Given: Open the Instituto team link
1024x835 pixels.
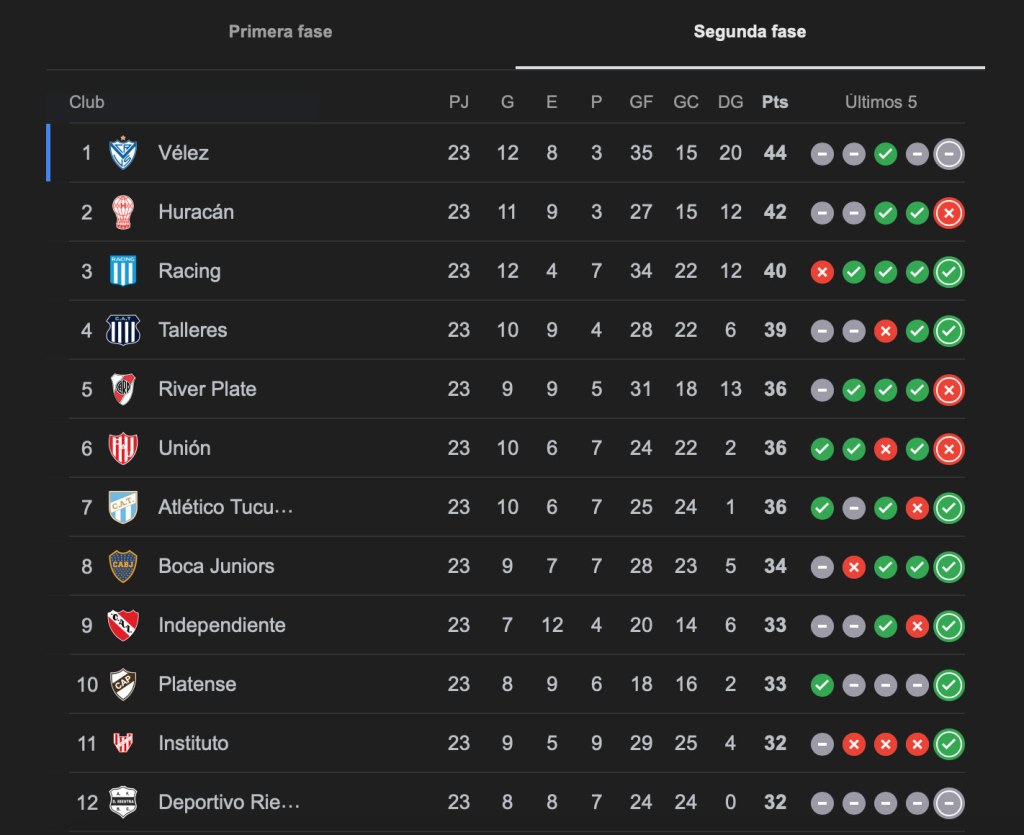Looking at the screenshot, I should (x=193, y=743).
